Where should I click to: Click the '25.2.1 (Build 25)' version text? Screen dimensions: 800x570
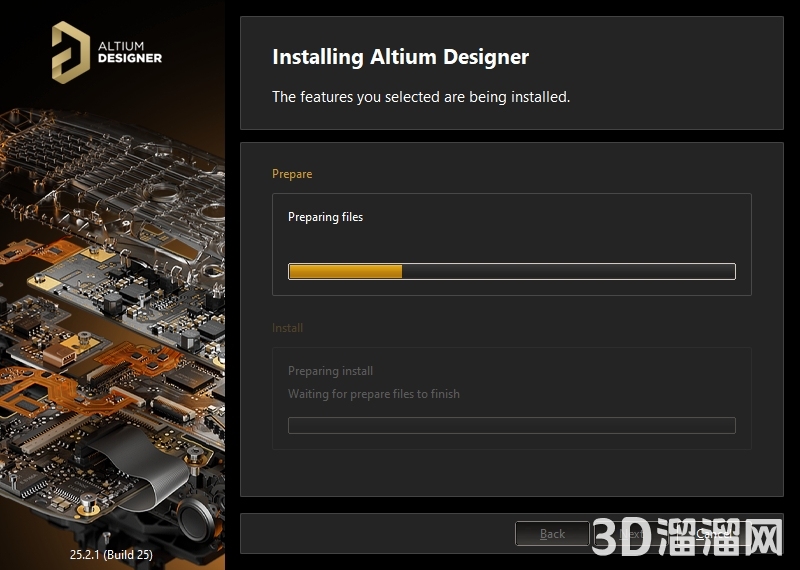tap(111, 554)
